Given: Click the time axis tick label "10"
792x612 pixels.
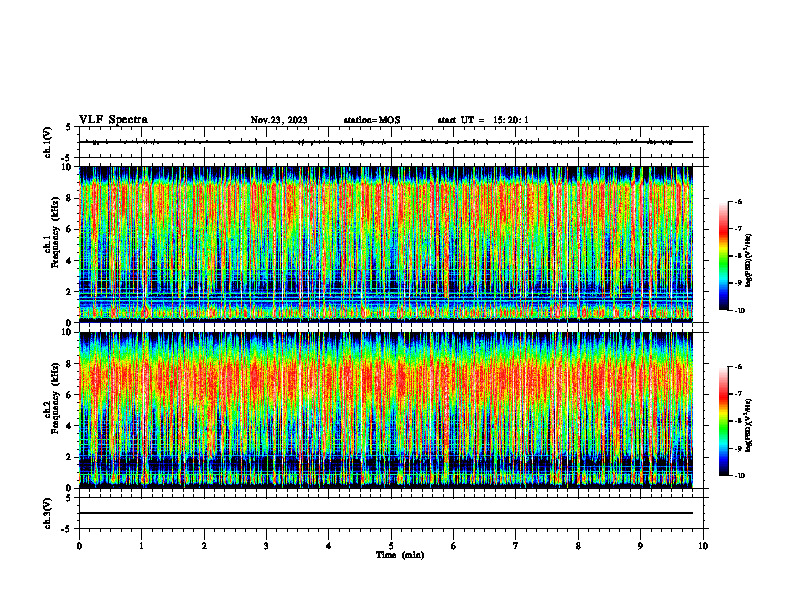Looking at the screenshot, I should (x=703, y=546).
